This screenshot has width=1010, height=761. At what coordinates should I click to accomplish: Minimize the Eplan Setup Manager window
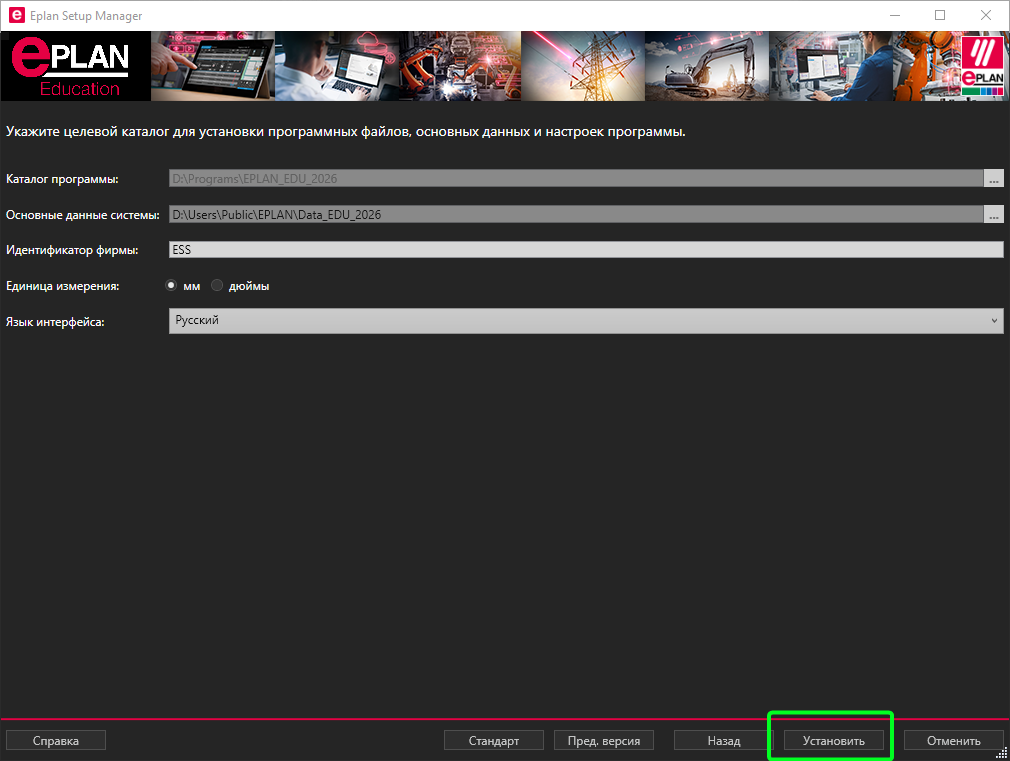895,15
